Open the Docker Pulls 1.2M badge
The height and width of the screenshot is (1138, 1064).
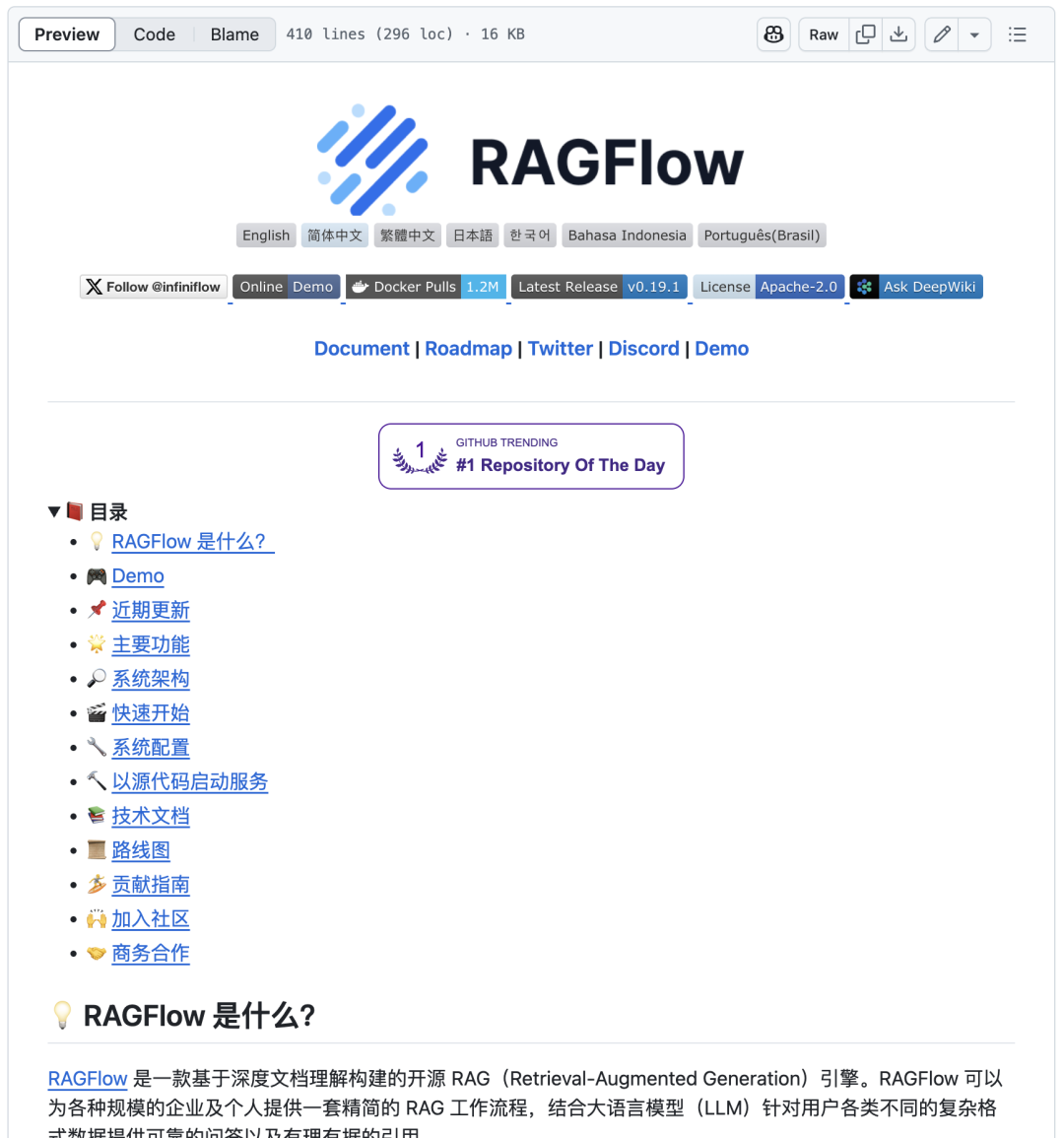point(426,286)
